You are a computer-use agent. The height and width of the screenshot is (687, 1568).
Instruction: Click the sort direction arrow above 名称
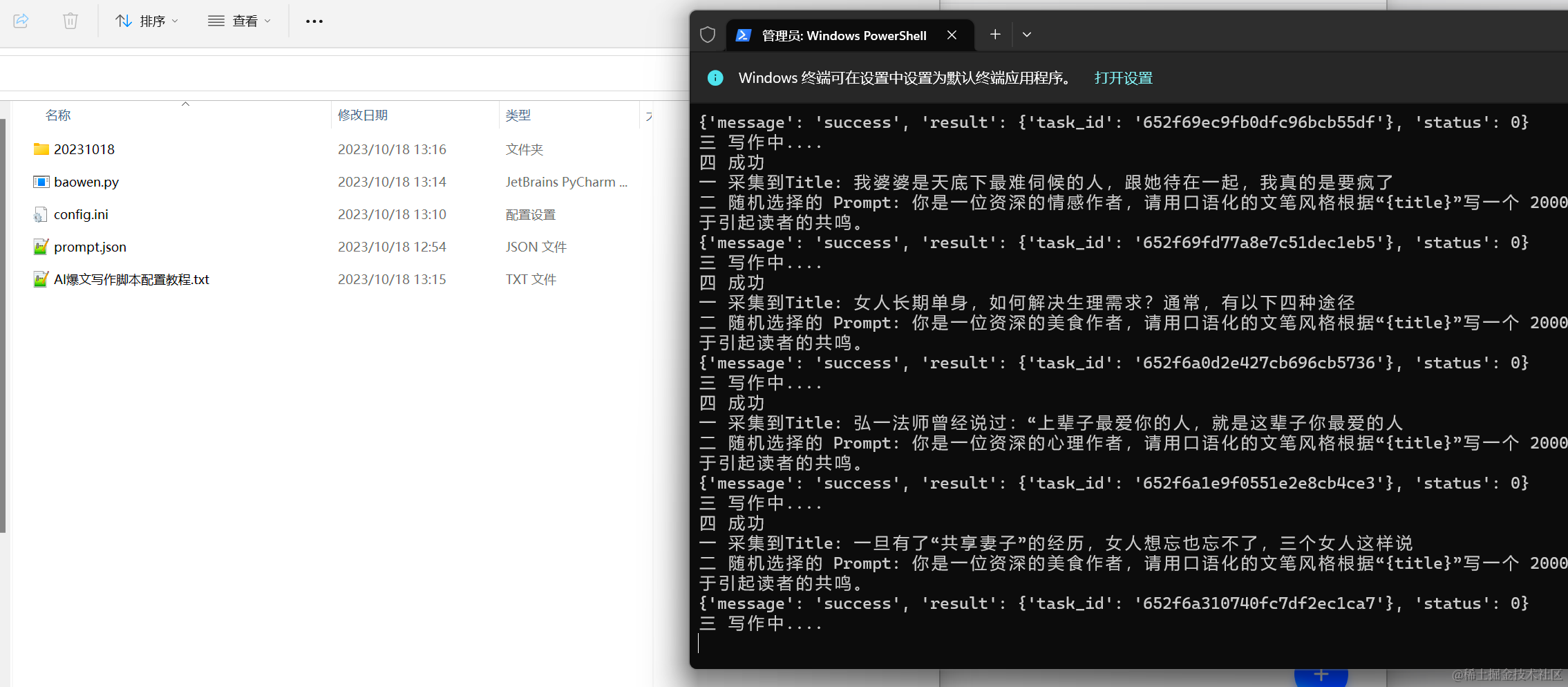click(x=185, y=104)
